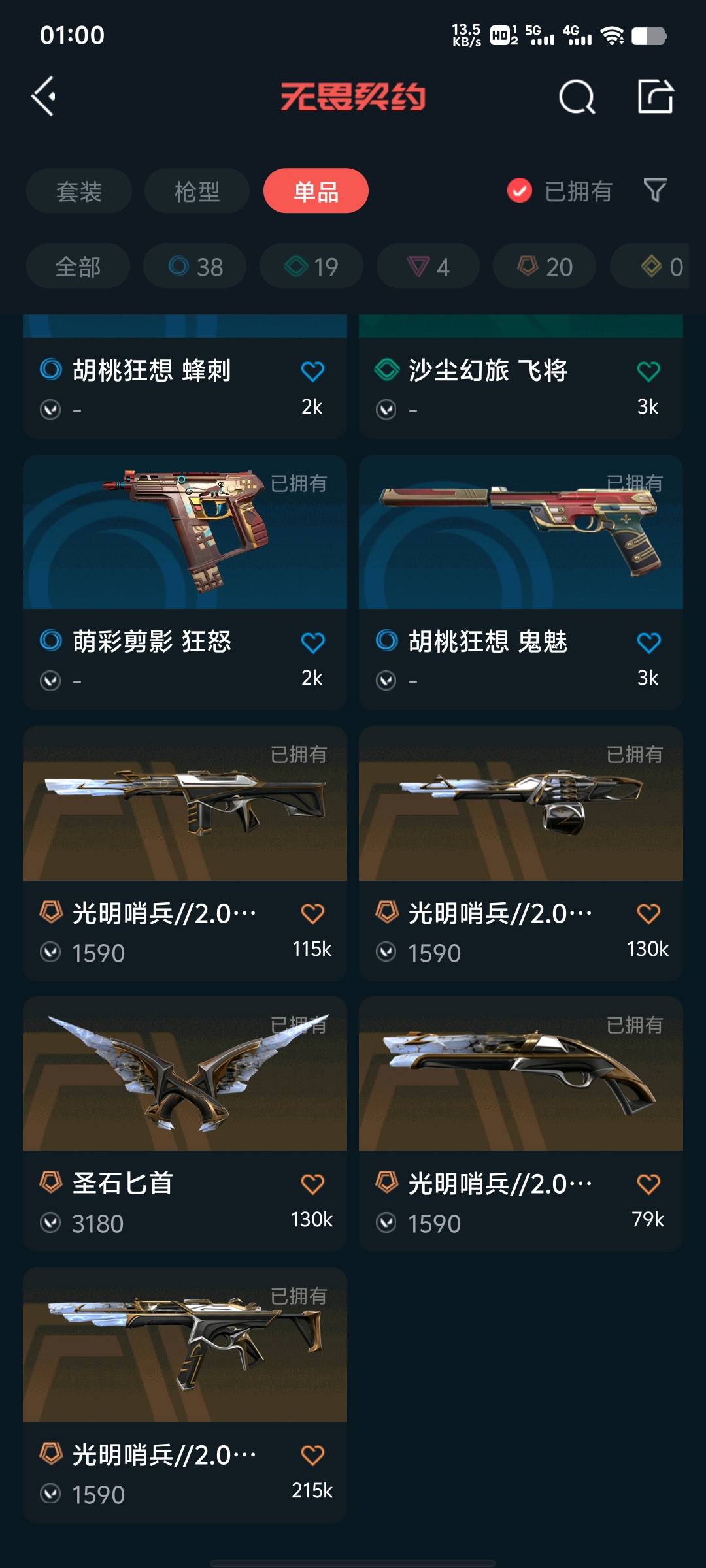Filter by green tier 19 chip
The width and height of the screenshot is (706, 1568).
tap(311, 266)
